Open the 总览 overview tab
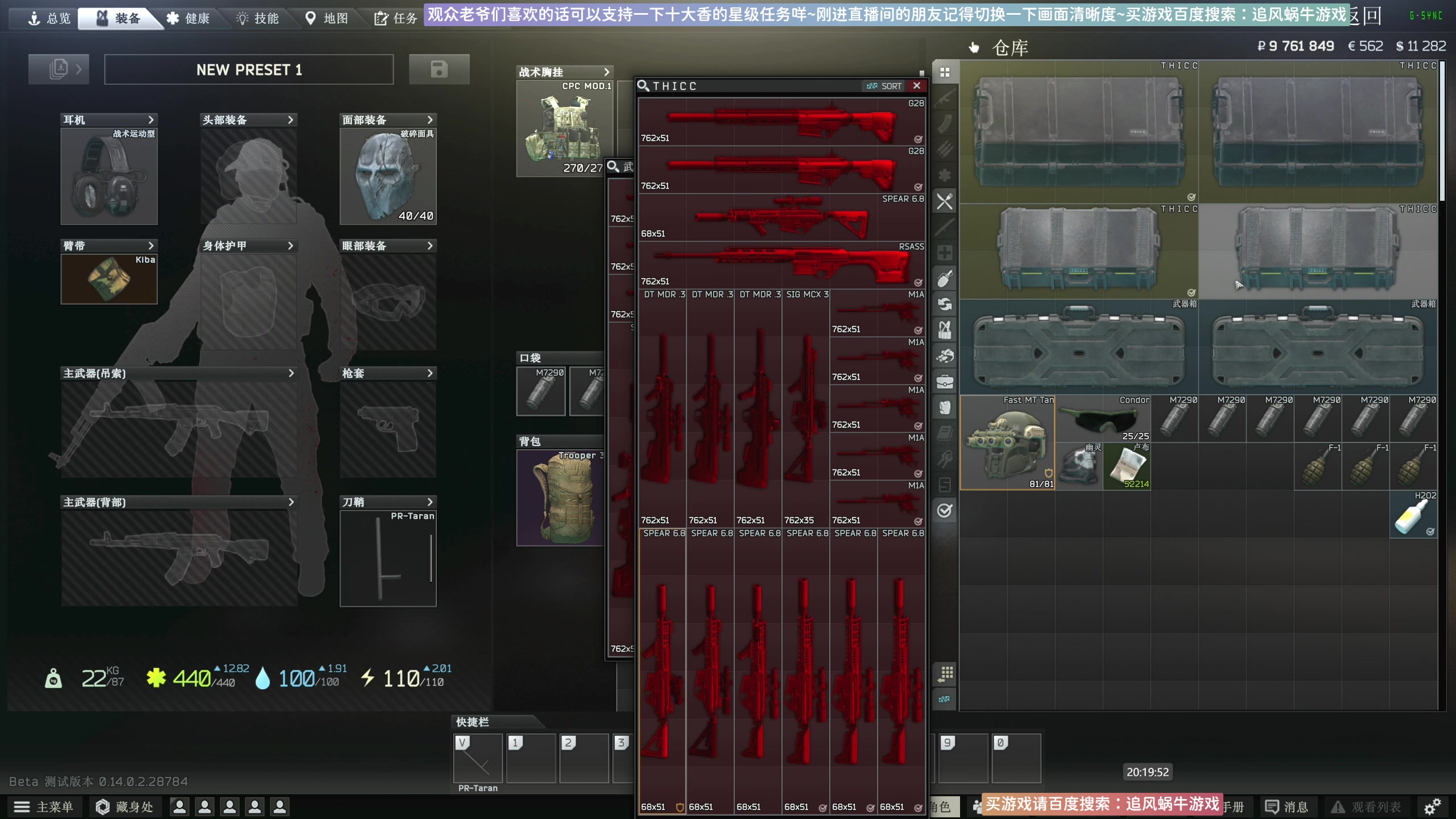 pyautogui.click(x=49, y=18)
